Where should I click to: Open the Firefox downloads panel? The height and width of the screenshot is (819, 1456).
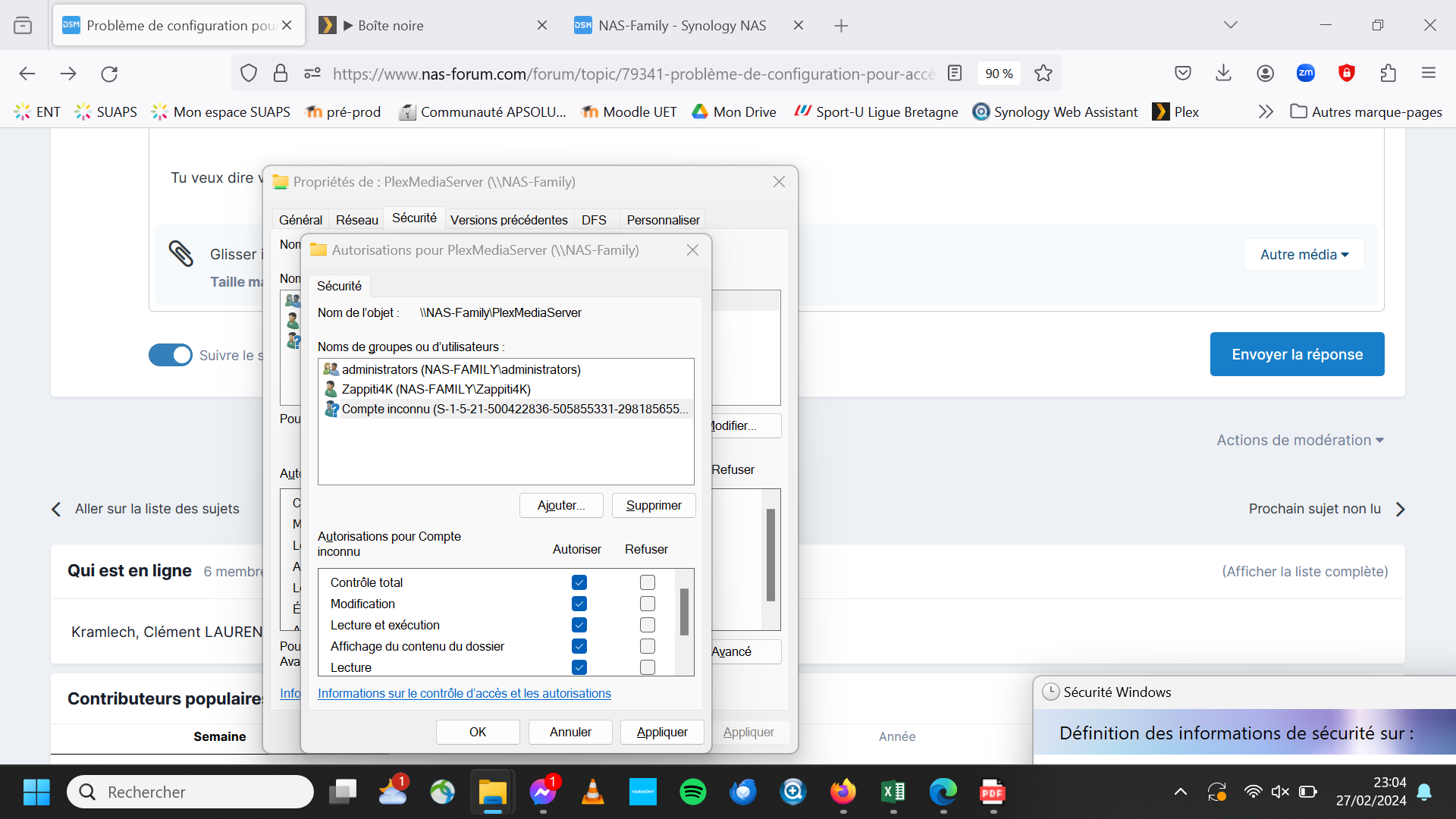click(x=1223, y=74)
